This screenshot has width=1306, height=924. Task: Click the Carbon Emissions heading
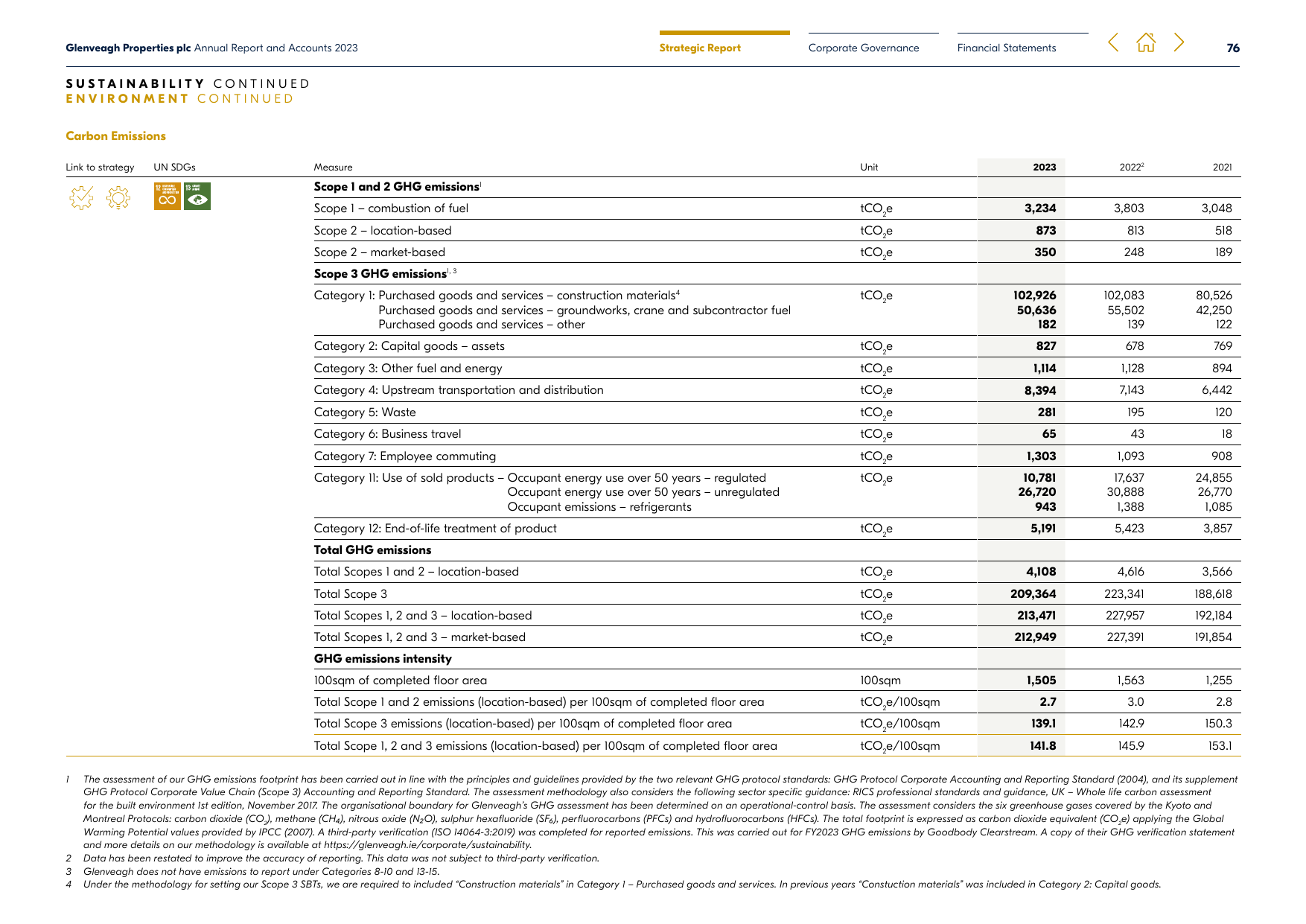click(x=115, y=136)
